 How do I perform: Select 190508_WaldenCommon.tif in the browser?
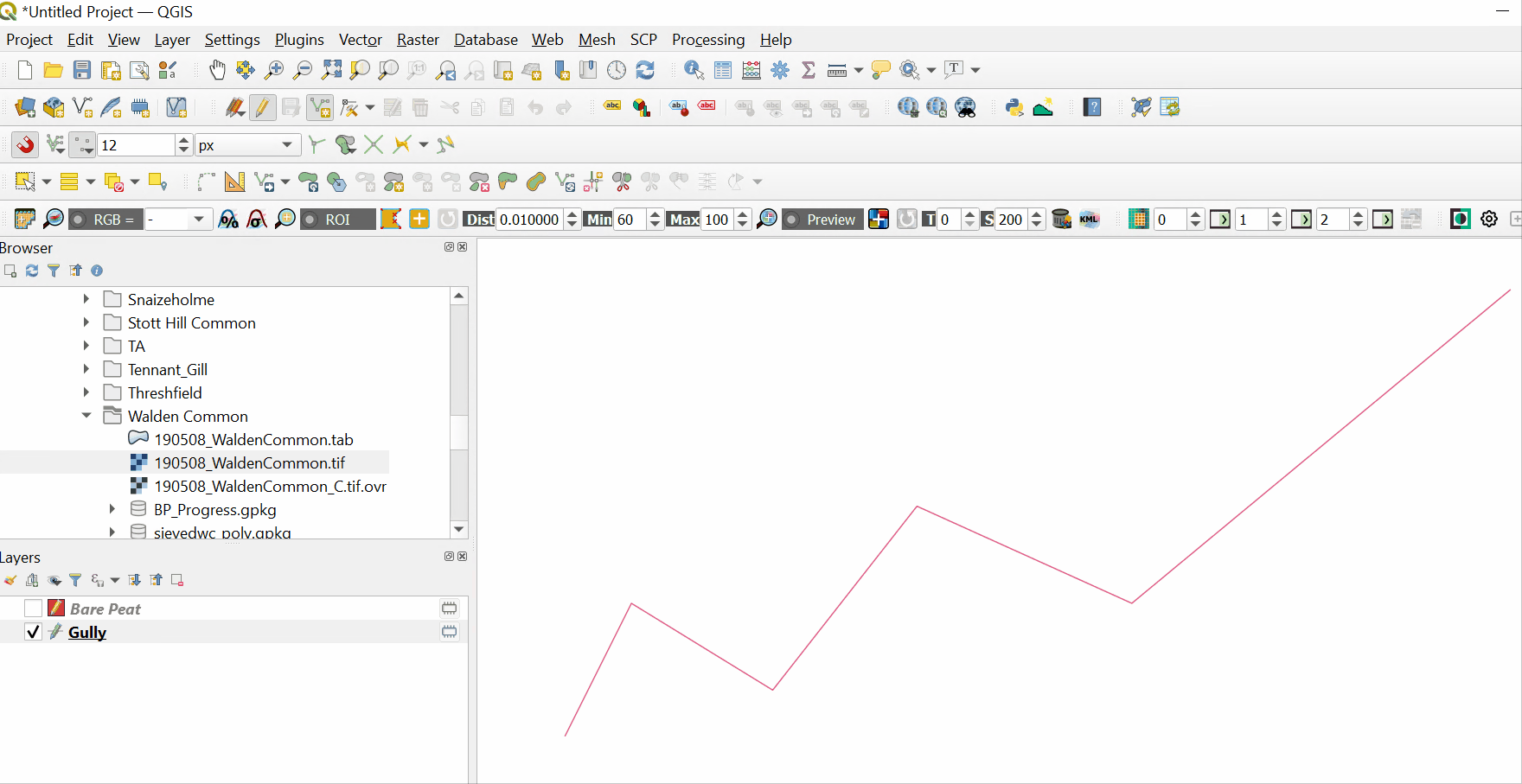[x=249, y=463]
